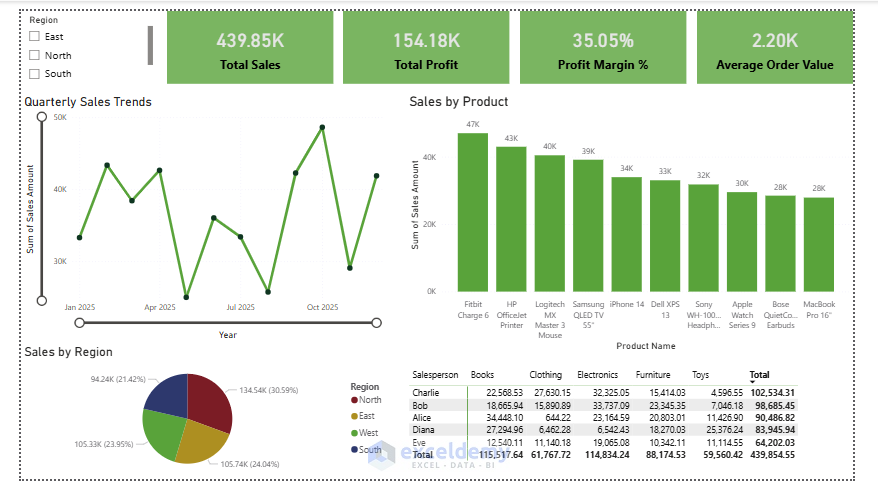Click the Apple Watch Series 9 bar
This screenshot has height=487, width=878.
pyautogui.click(x=742, y=242)
